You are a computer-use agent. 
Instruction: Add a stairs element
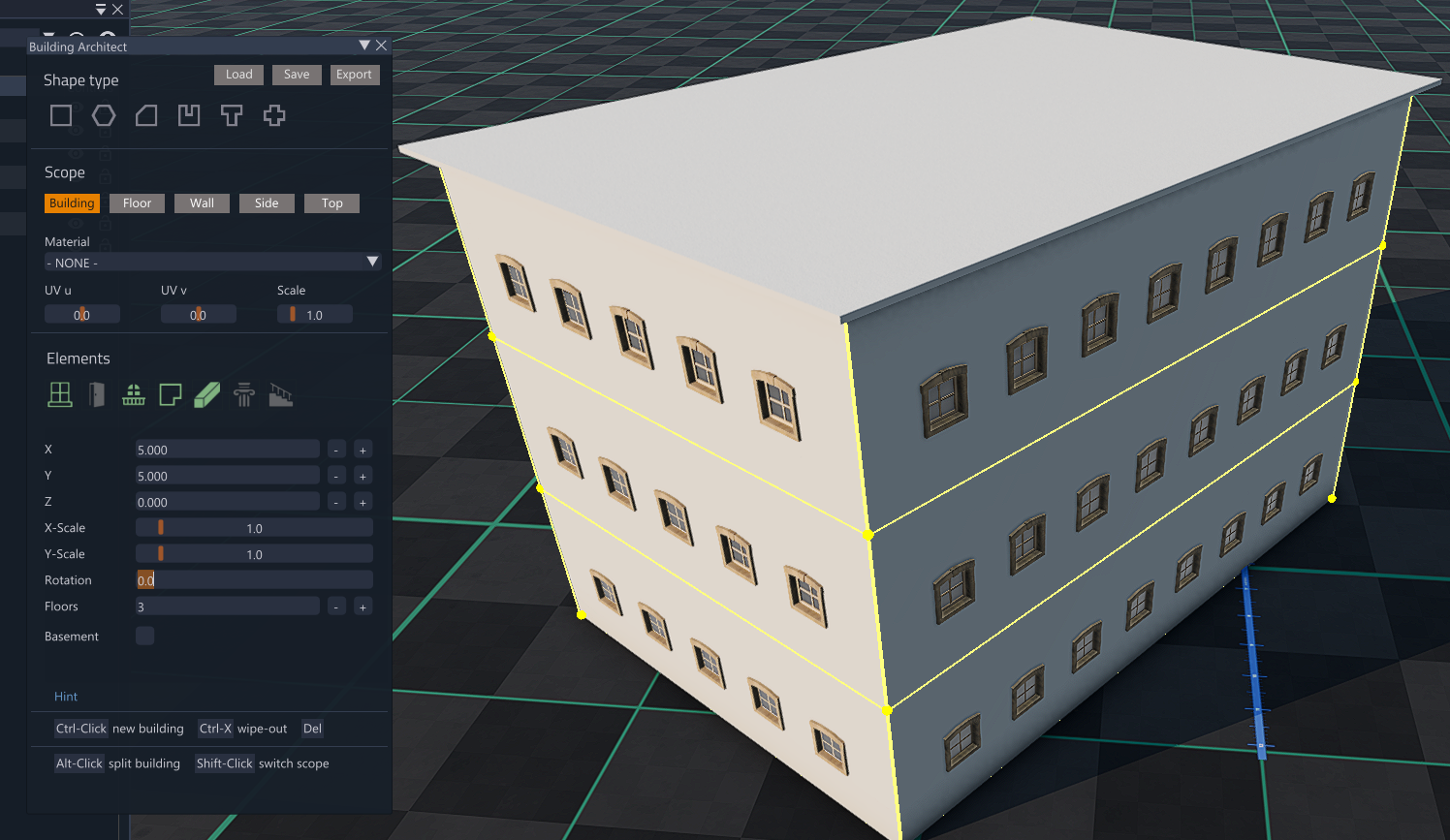281,394
